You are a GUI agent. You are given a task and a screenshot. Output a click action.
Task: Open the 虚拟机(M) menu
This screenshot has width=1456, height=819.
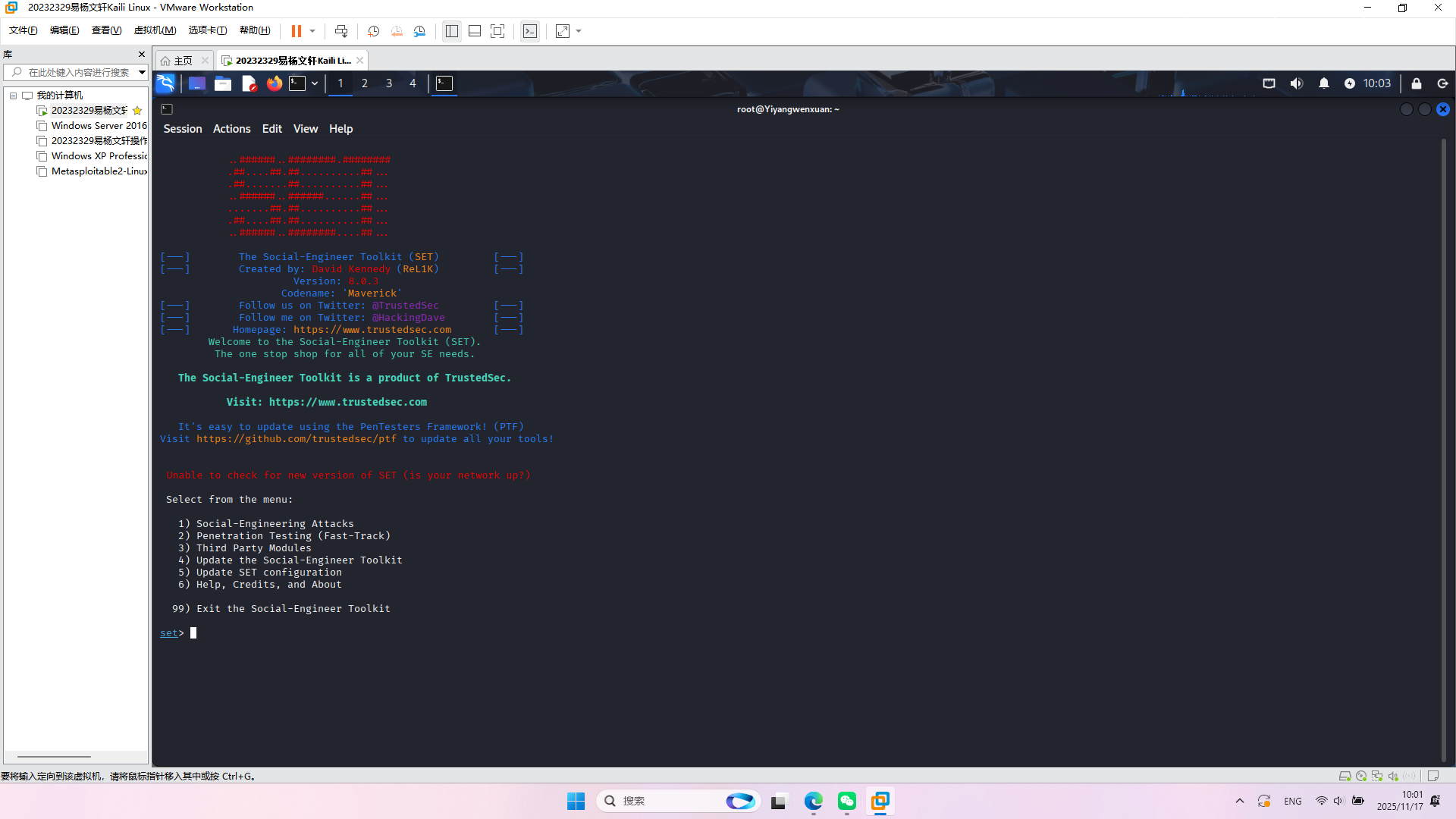coord(155,30)
